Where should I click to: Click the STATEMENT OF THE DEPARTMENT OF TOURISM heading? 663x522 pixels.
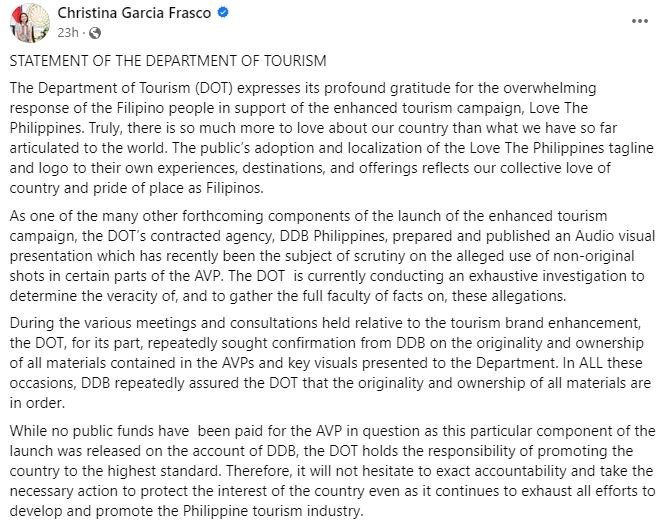click(167, 61)
